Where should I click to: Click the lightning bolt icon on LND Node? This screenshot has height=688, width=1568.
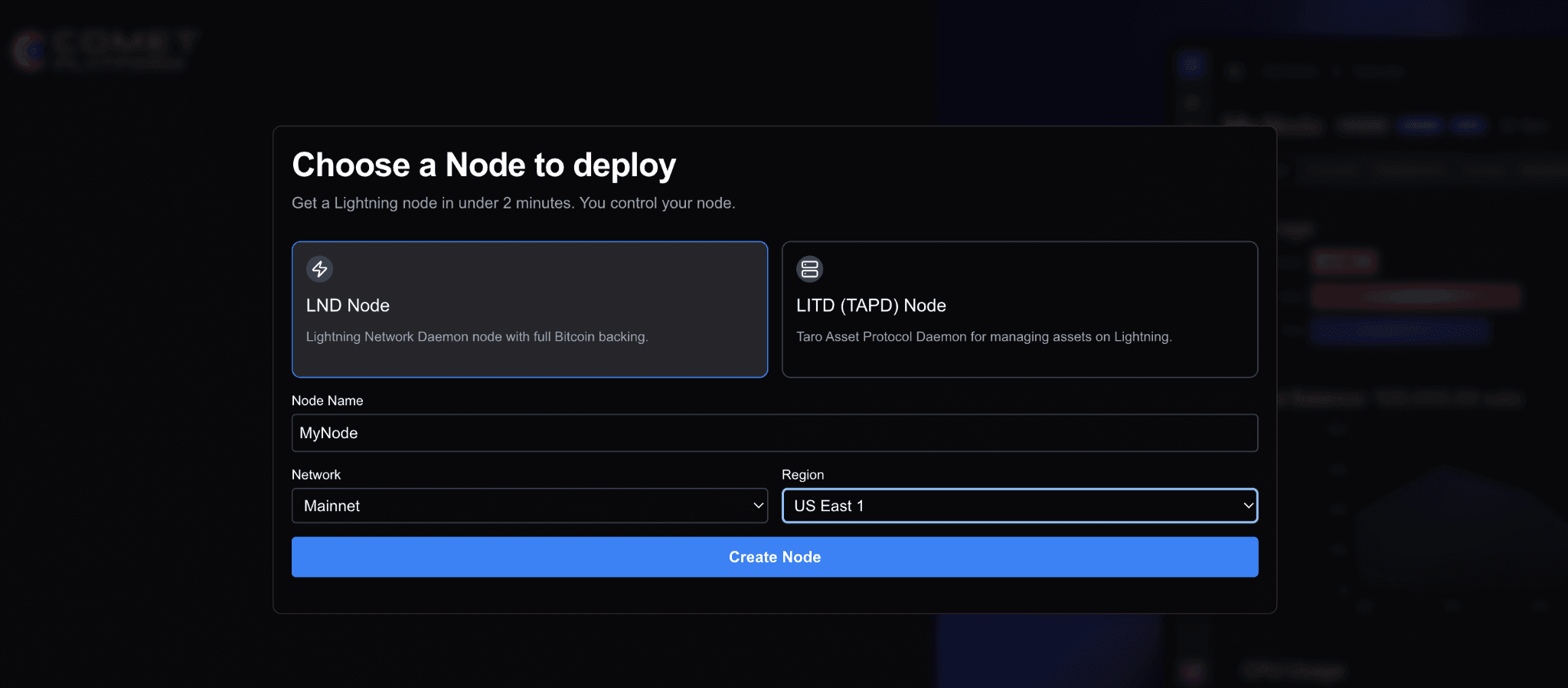pyautogui.click(x=319, y=269)
